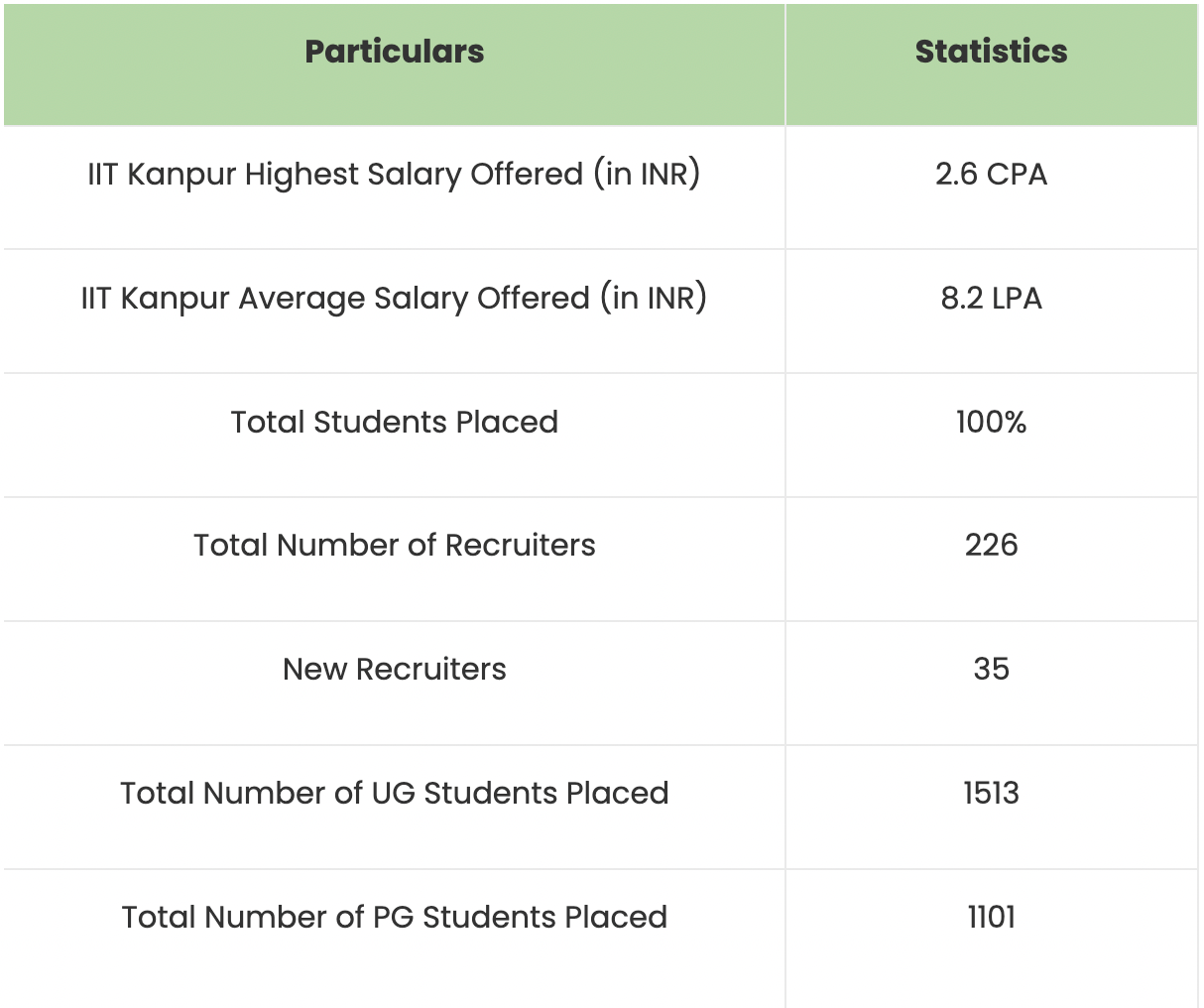Screen dimensions: 1204x1008
Task: Click Total Number of UG Students Placed
Action: click(x=395, y=794)
